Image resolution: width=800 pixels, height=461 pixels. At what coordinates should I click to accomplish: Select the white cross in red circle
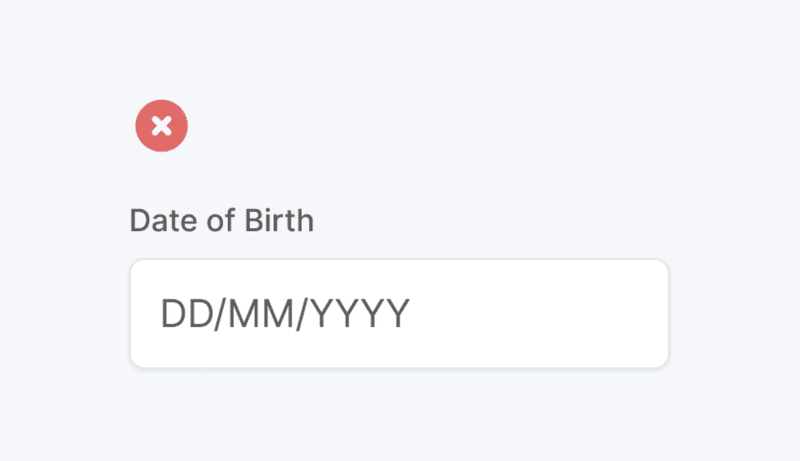coord(161,125)
